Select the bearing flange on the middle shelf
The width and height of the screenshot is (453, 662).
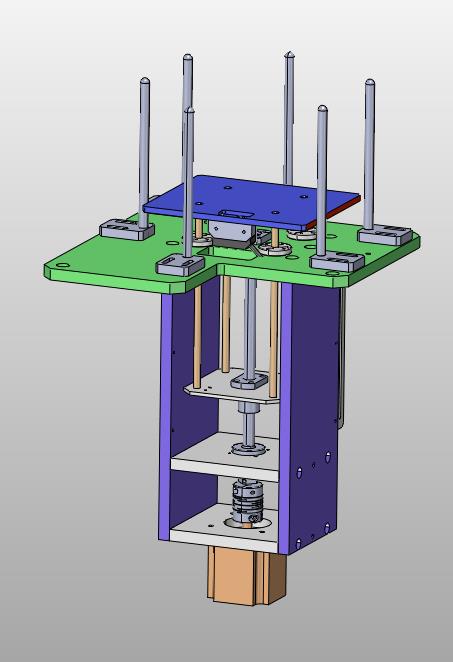point(249,449)
